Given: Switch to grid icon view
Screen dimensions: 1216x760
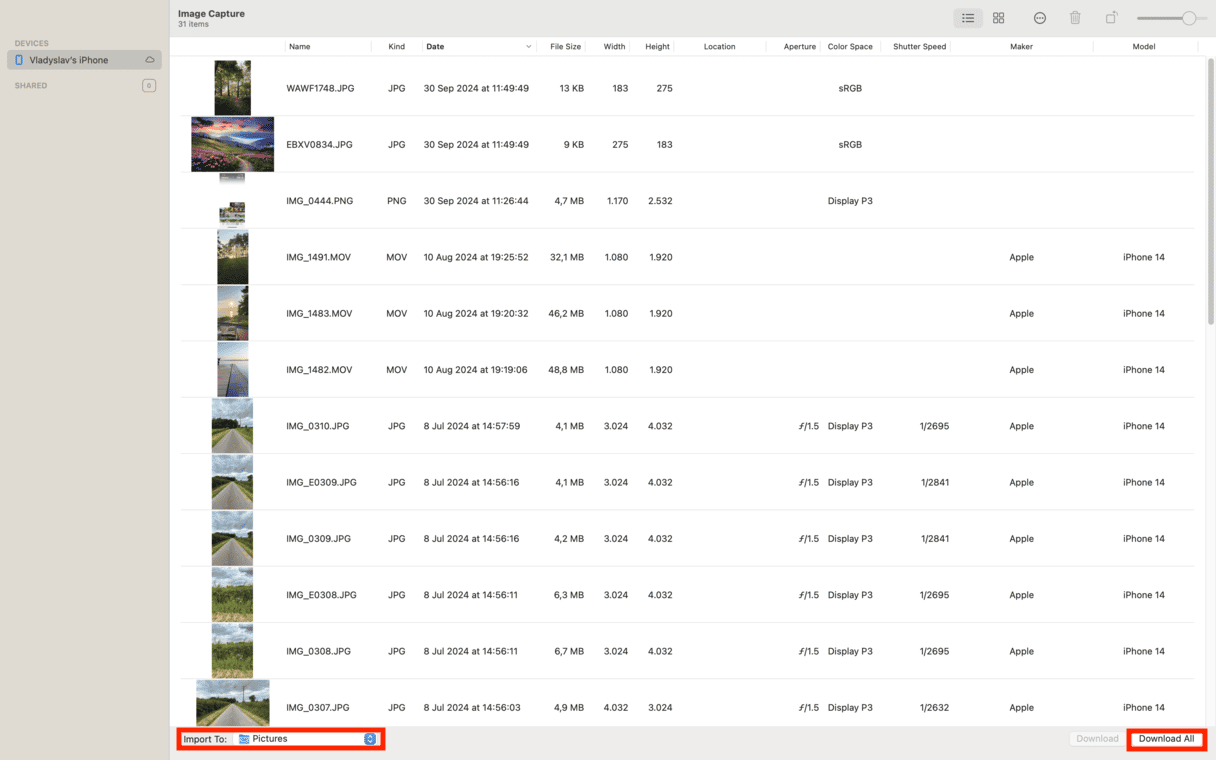Looking at the screenshot, I should [998, 18].
